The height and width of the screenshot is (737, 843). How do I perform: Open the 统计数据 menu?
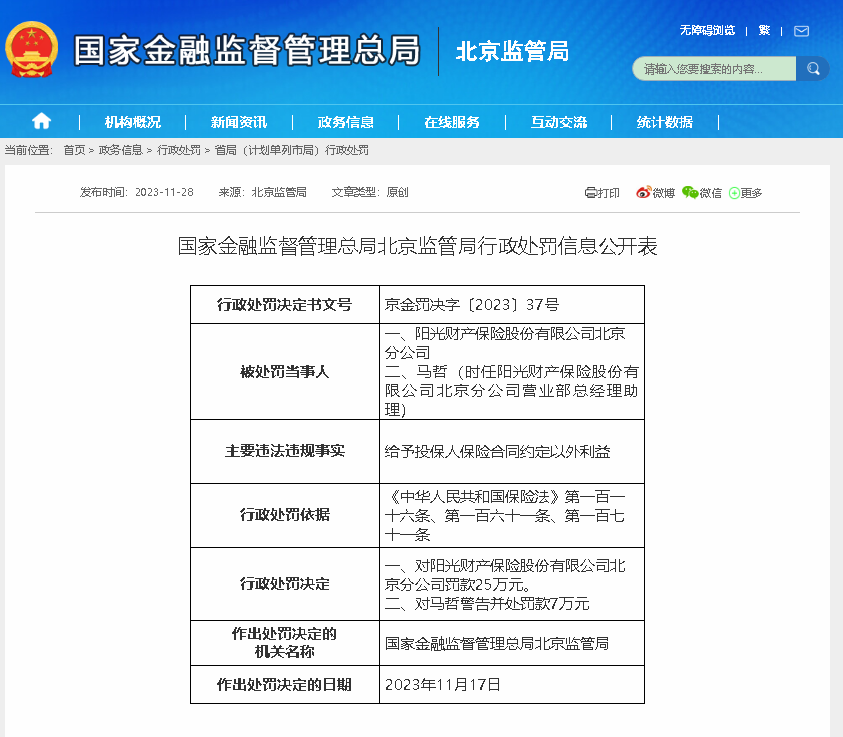[x=665, y=122]
